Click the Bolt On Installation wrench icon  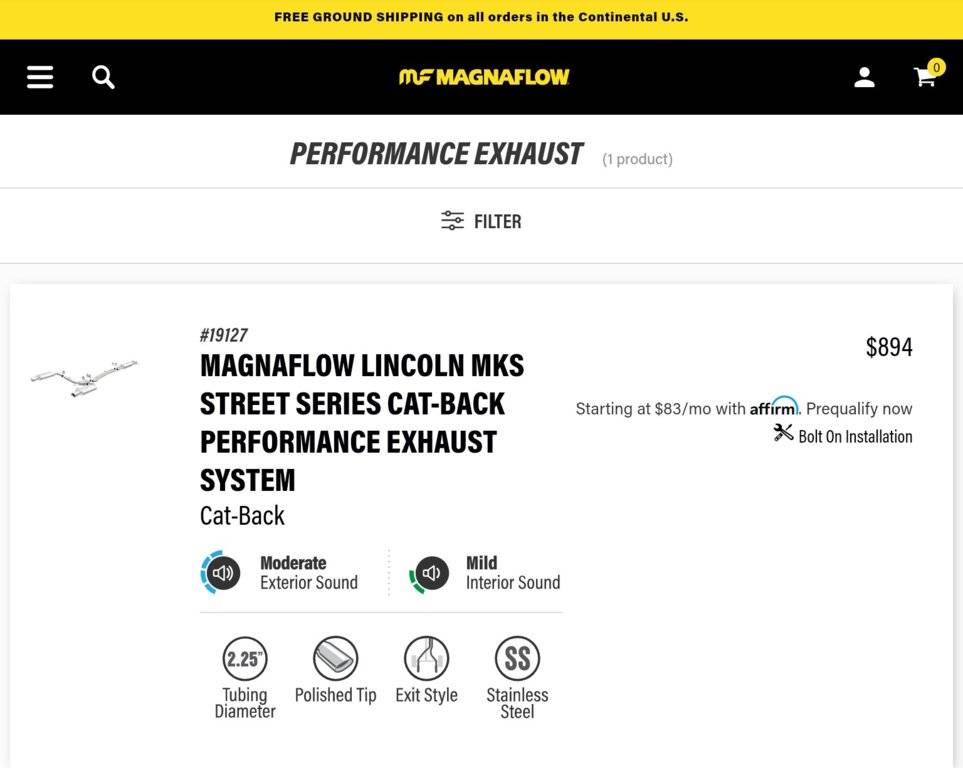783,433
